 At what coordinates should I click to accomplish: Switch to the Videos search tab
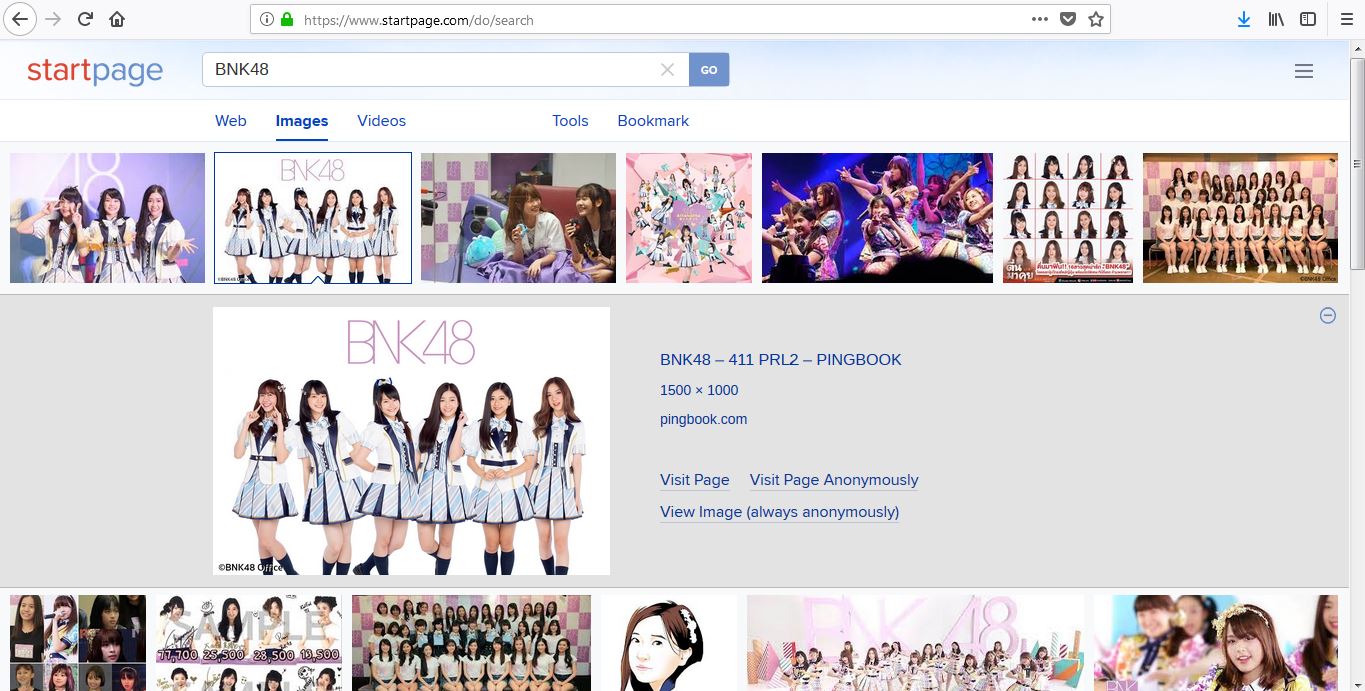click(x=381, y=120)
